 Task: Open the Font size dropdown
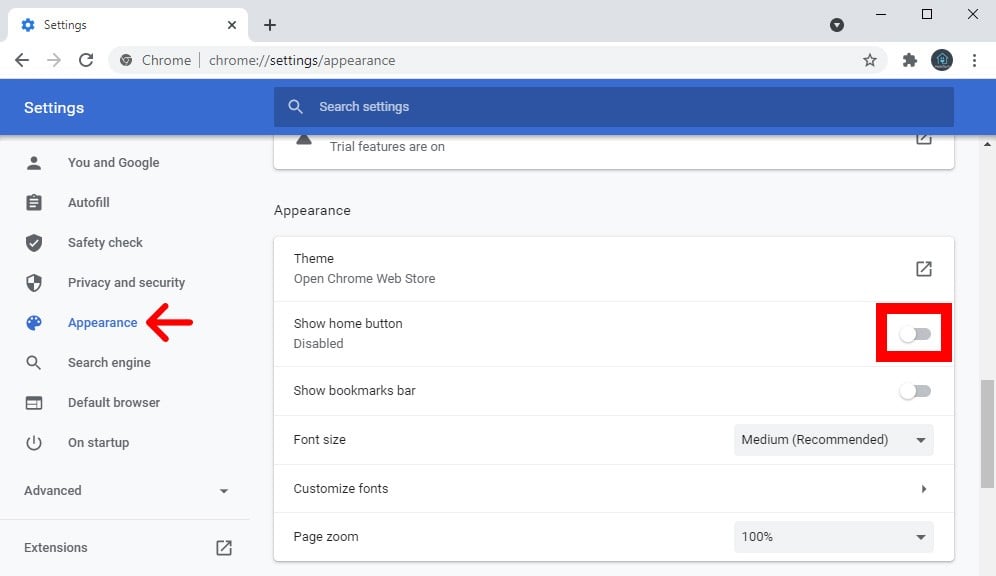click(833, 440)
